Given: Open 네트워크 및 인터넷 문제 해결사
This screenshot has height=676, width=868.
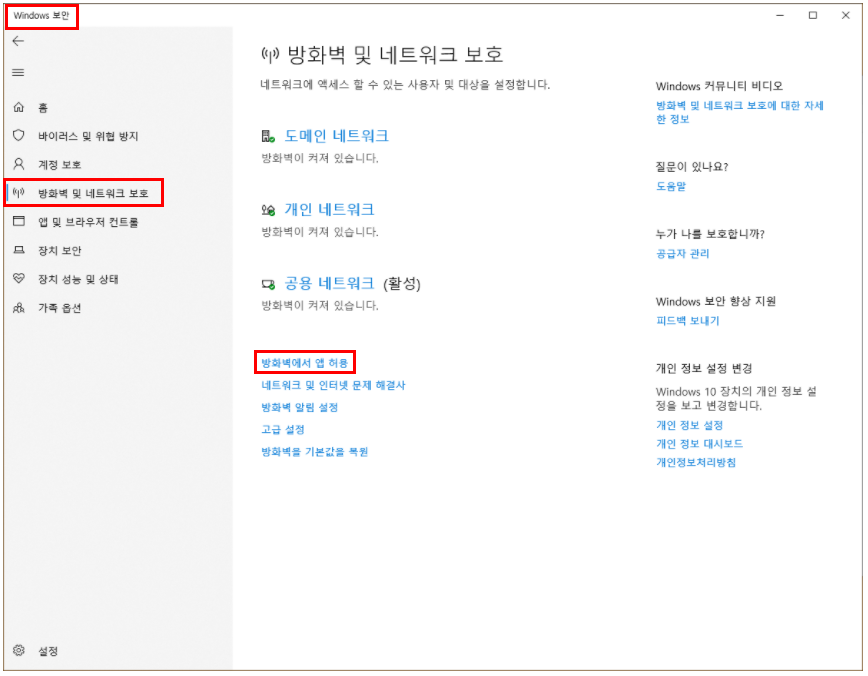Looking at the screenshot, I should point(333,385).
